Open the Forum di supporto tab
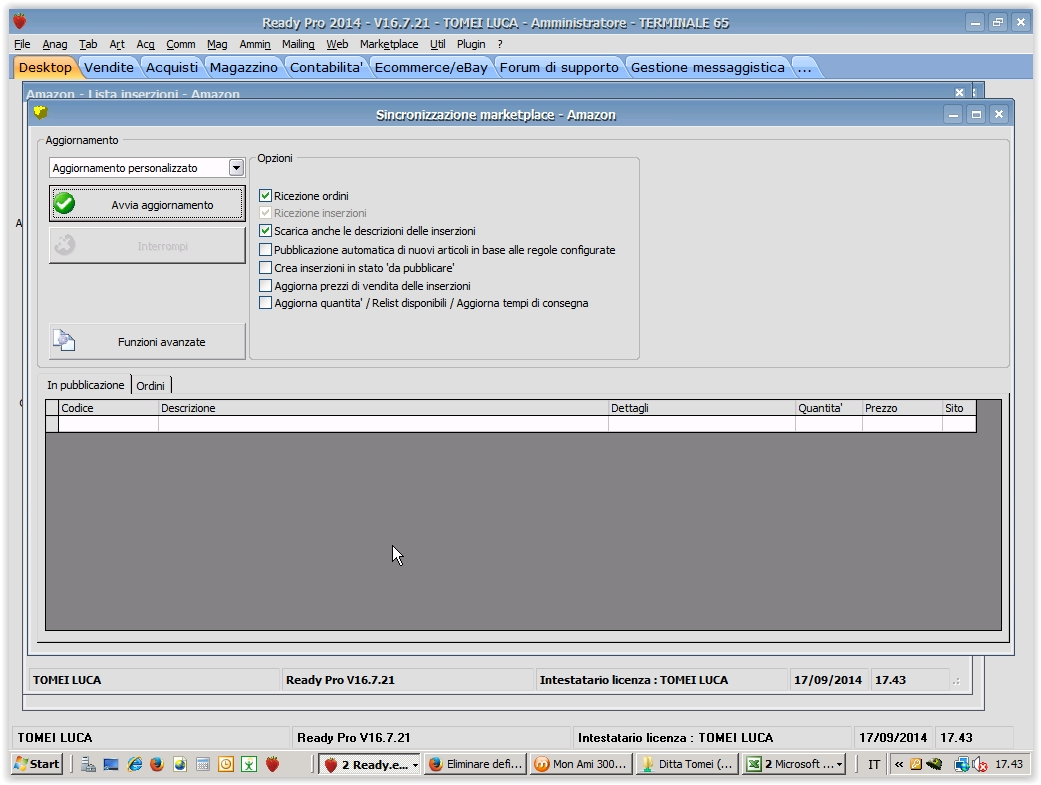The image size is (1041, 785). 559,67
